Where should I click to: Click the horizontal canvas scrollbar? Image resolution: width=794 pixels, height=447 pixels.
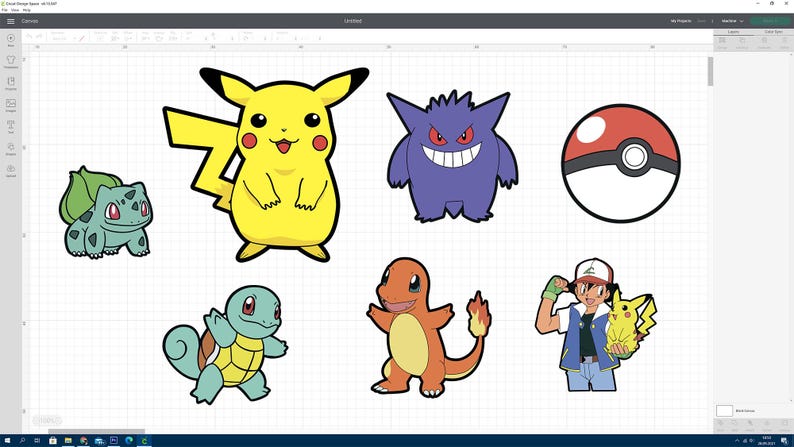(96, 431)
